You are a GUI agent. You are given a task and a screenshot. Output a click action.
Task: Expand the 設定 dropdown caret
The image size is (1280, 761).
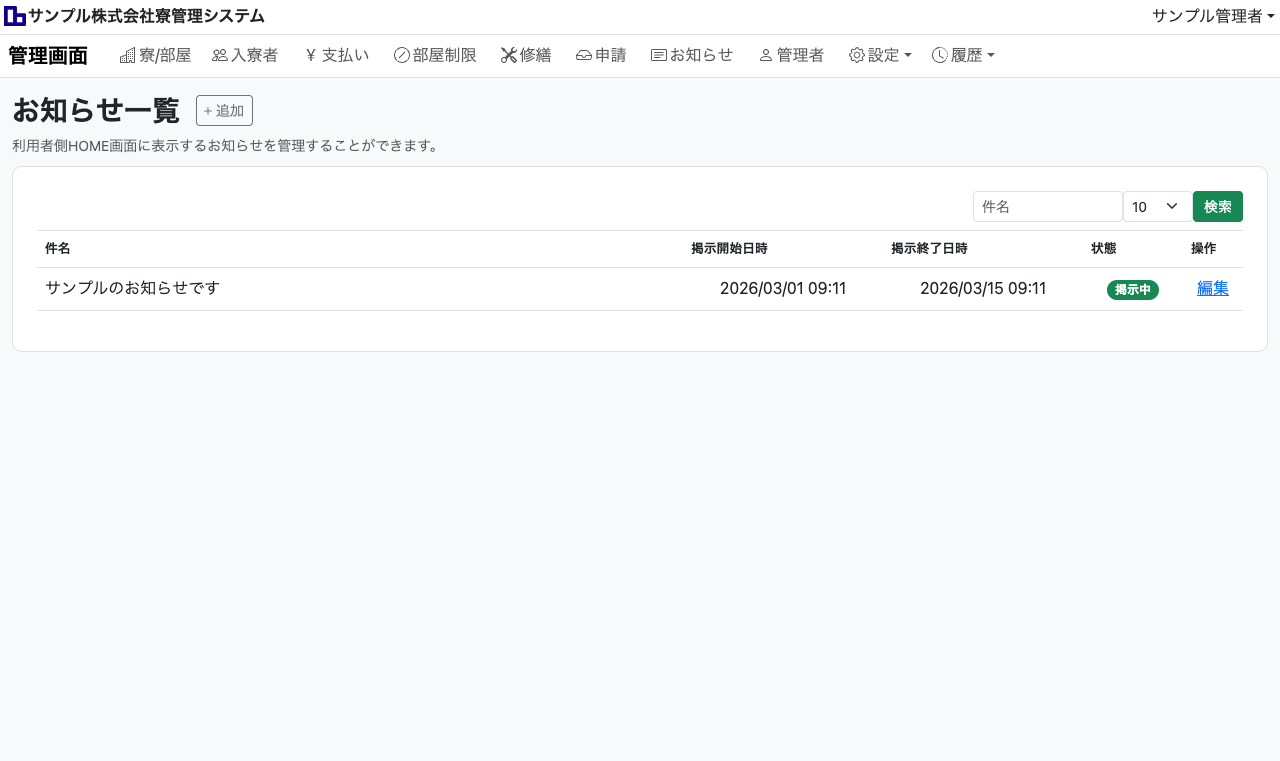908,56
